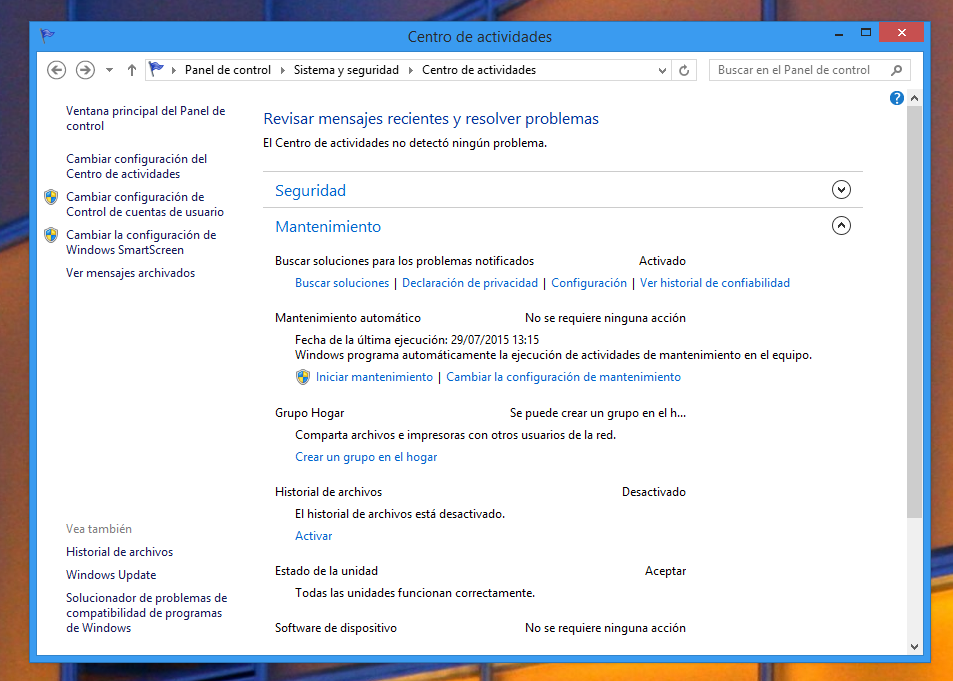Expand the Seguridad section
The image size is (953, 681).
coord(841,190)
